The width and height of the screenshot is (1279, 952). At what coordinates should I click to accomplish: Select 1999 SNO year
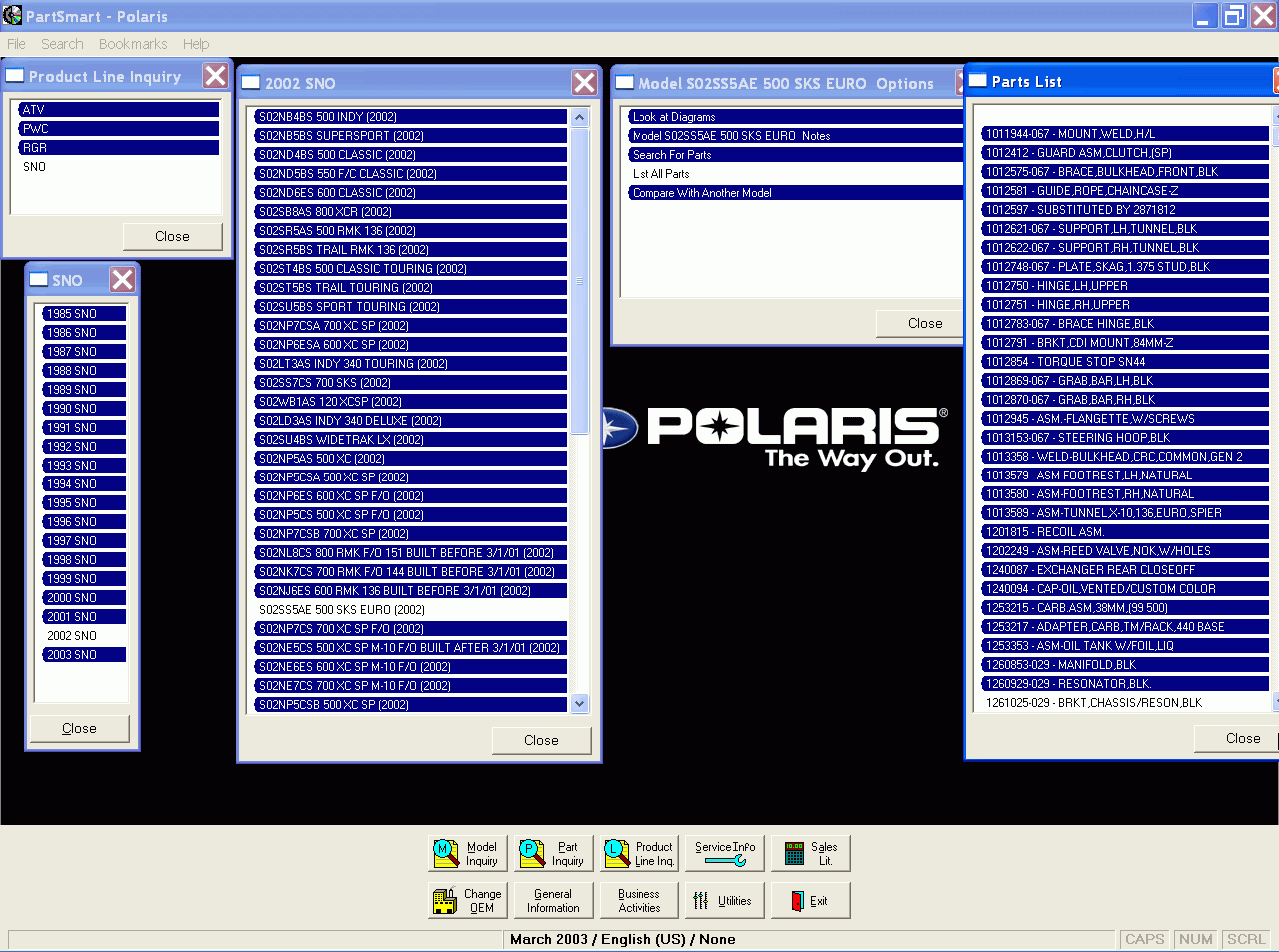84,579
